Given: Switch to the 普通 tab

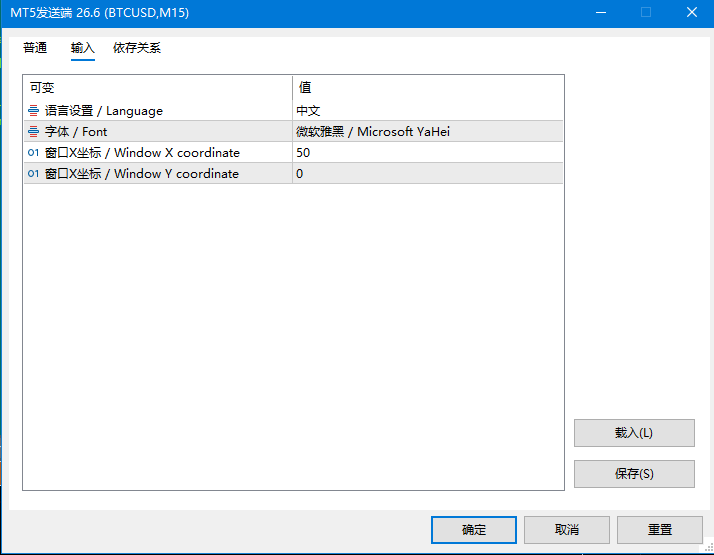Looking at the screenshot, I should coord(35,48).
